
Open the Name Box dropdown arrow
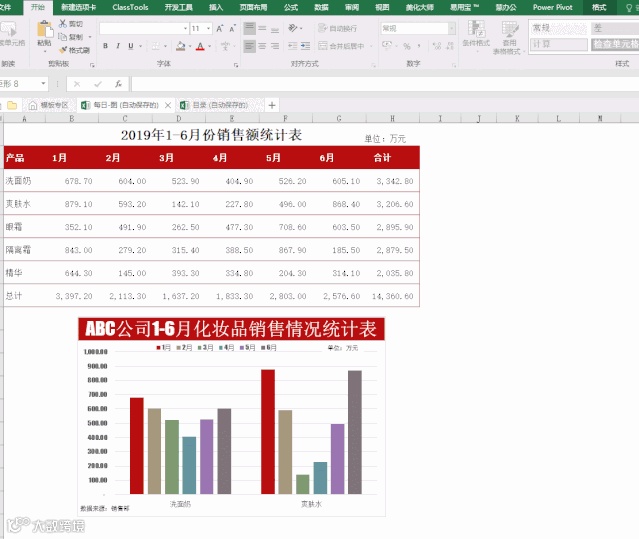[43, 84]
